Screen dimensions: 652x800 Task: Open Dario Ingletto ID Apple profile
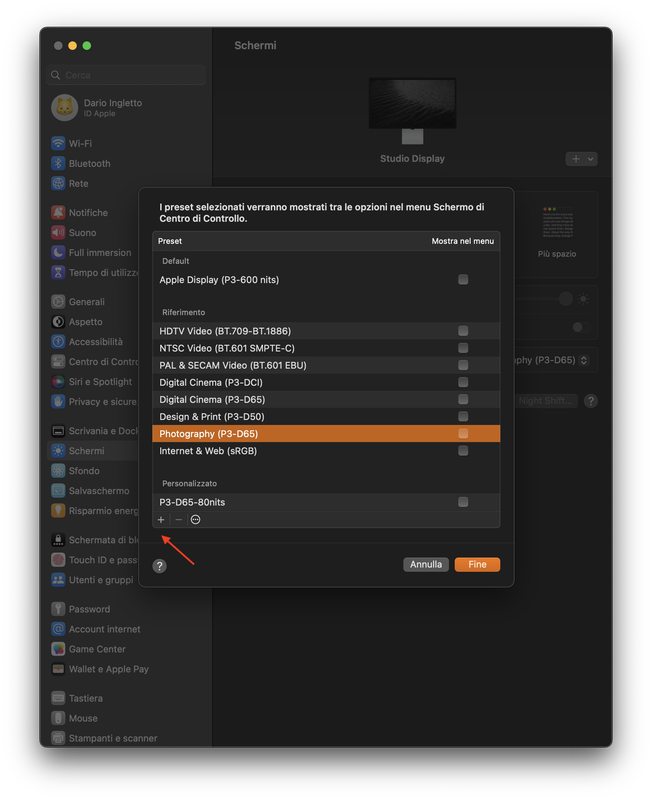pos(97,108)
